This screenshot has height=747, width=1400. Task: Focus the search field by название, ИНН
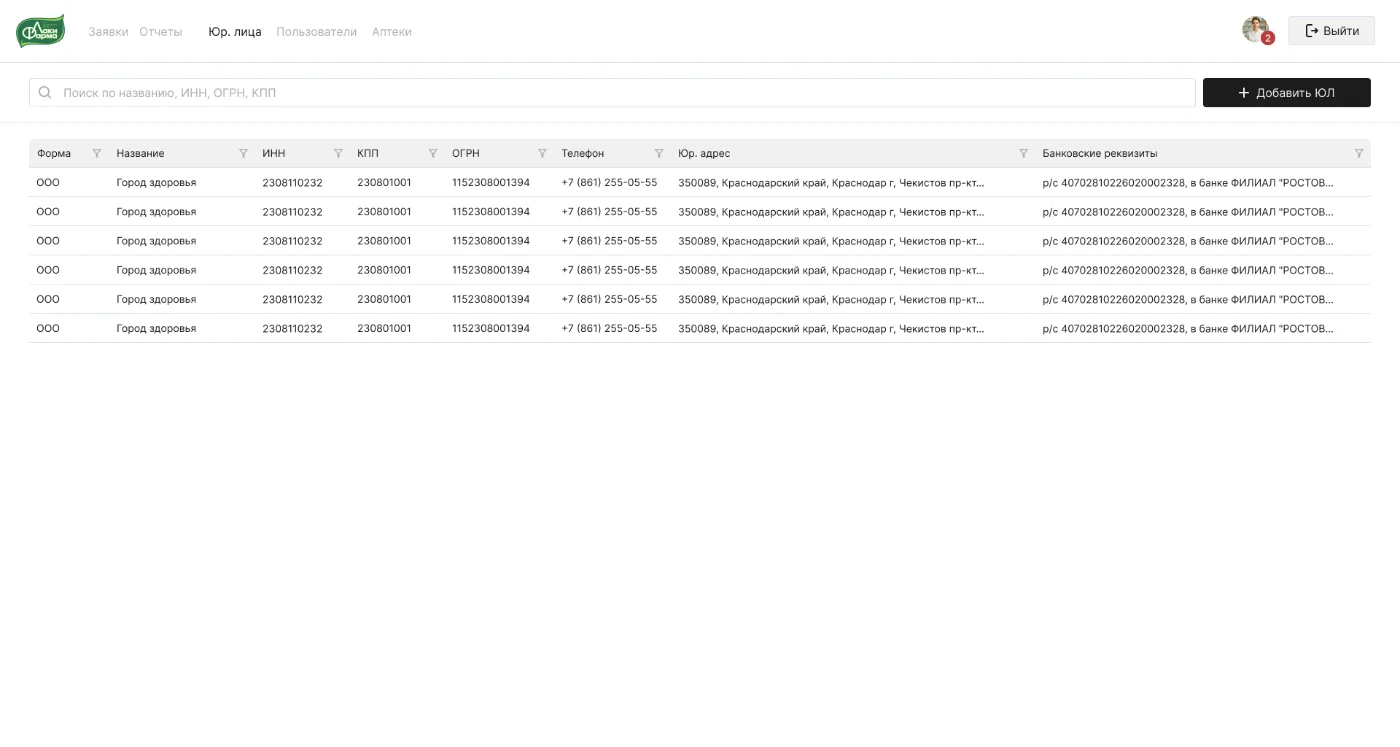(x=620, y=93)
